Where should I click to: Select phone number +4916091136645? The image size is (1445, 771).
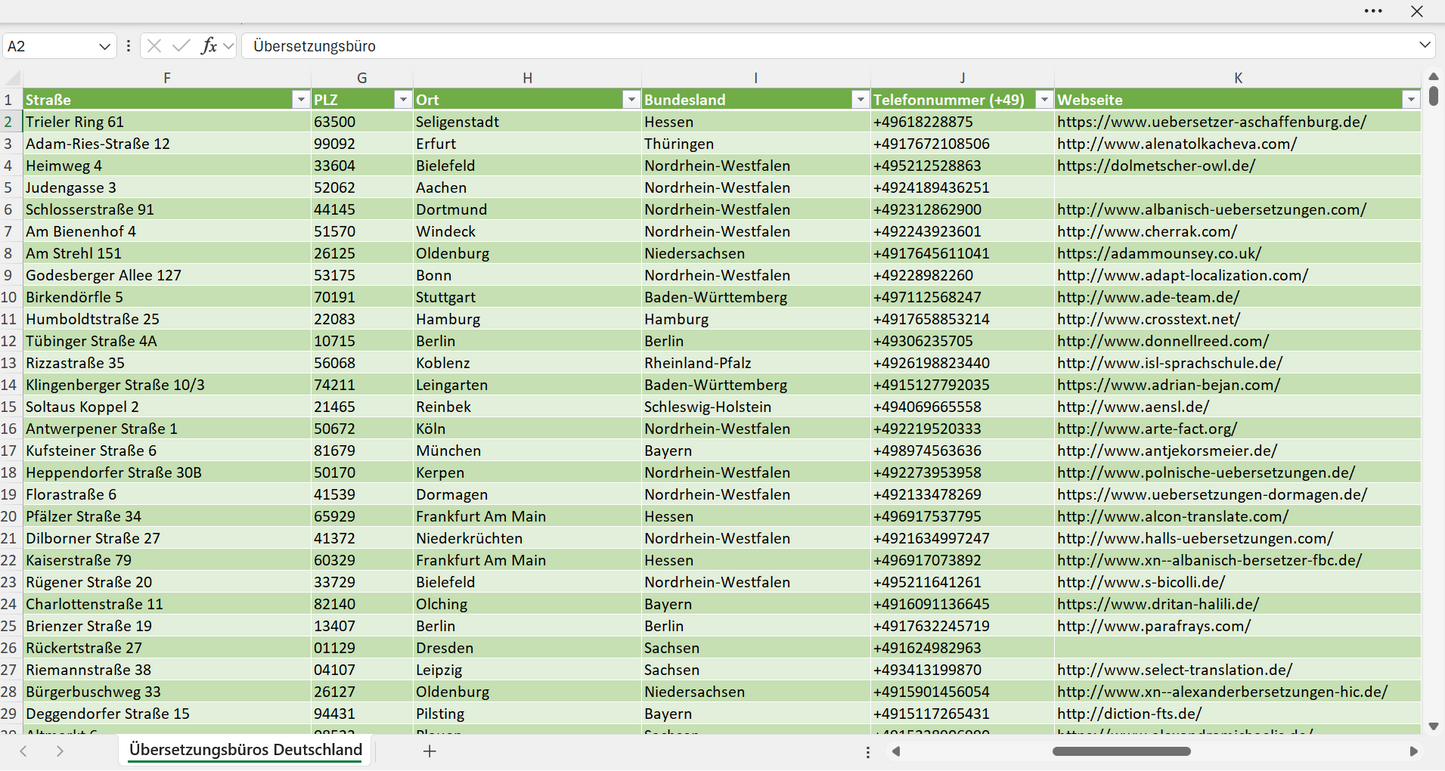point(962,604)
